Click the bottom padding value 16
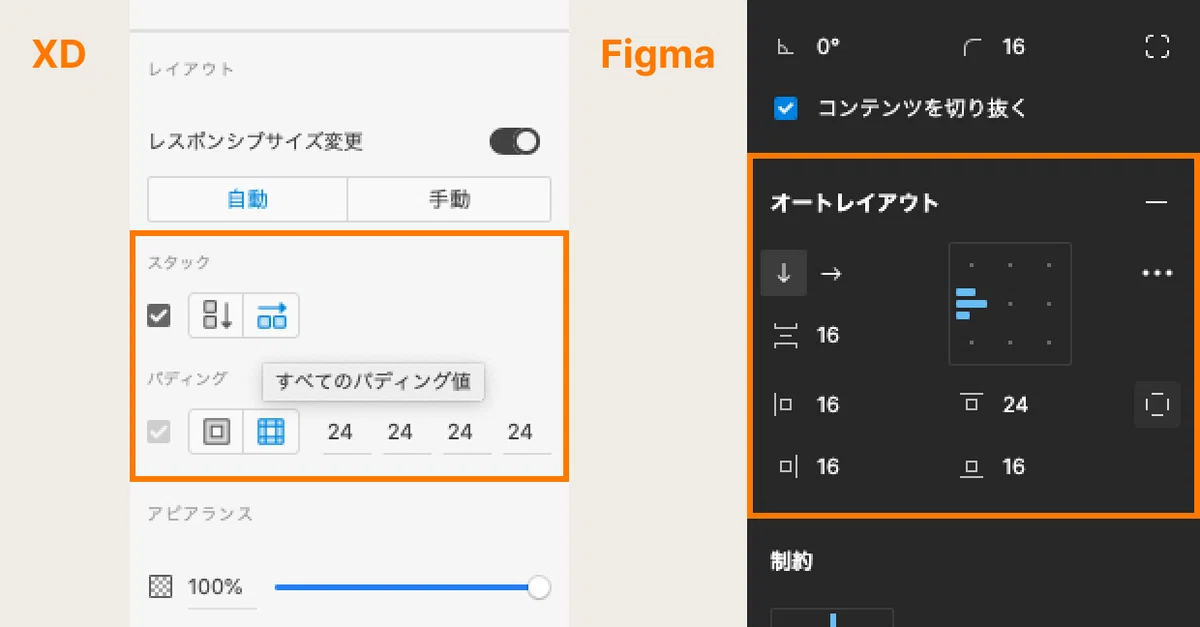Image resolution: width=1200 pixels, height=627 pixels. (1013, 467)
